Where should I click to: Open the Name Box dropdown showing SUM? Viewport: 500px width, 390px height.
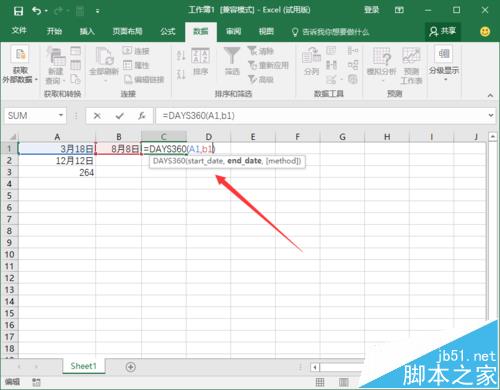61,115
